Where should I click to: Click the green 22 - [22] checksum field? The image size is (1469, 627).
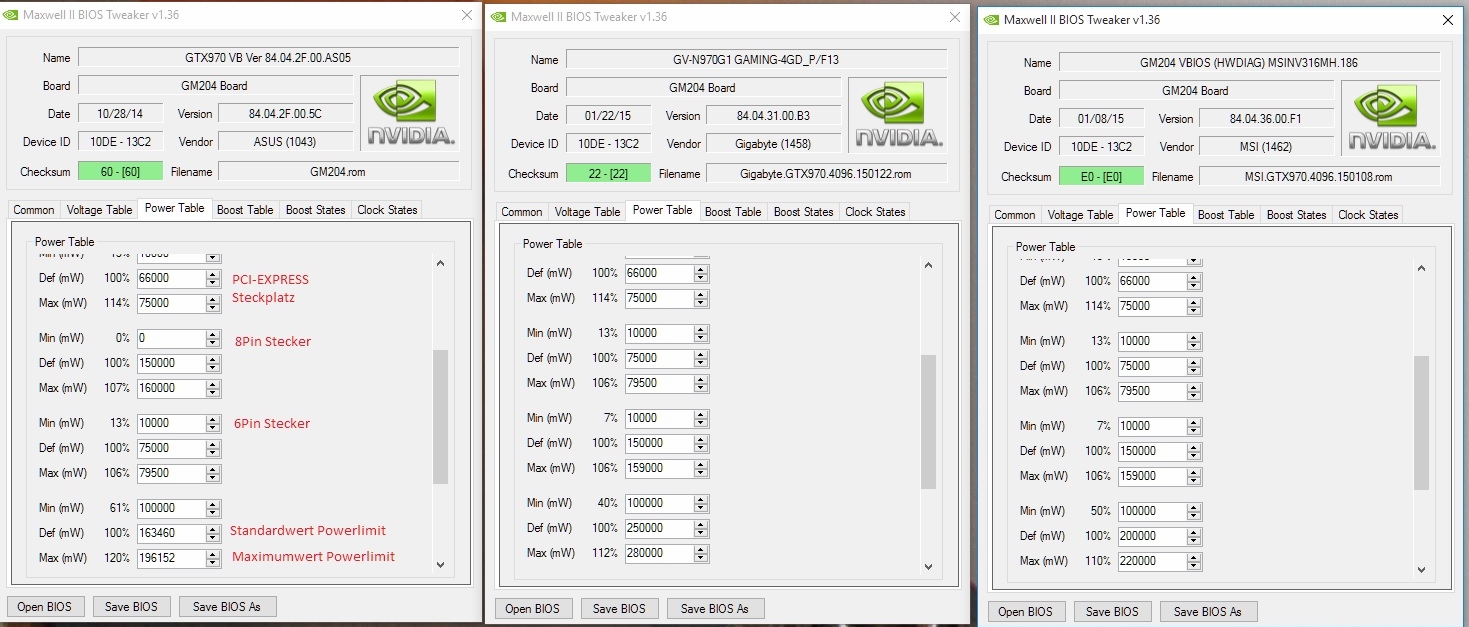609,174
